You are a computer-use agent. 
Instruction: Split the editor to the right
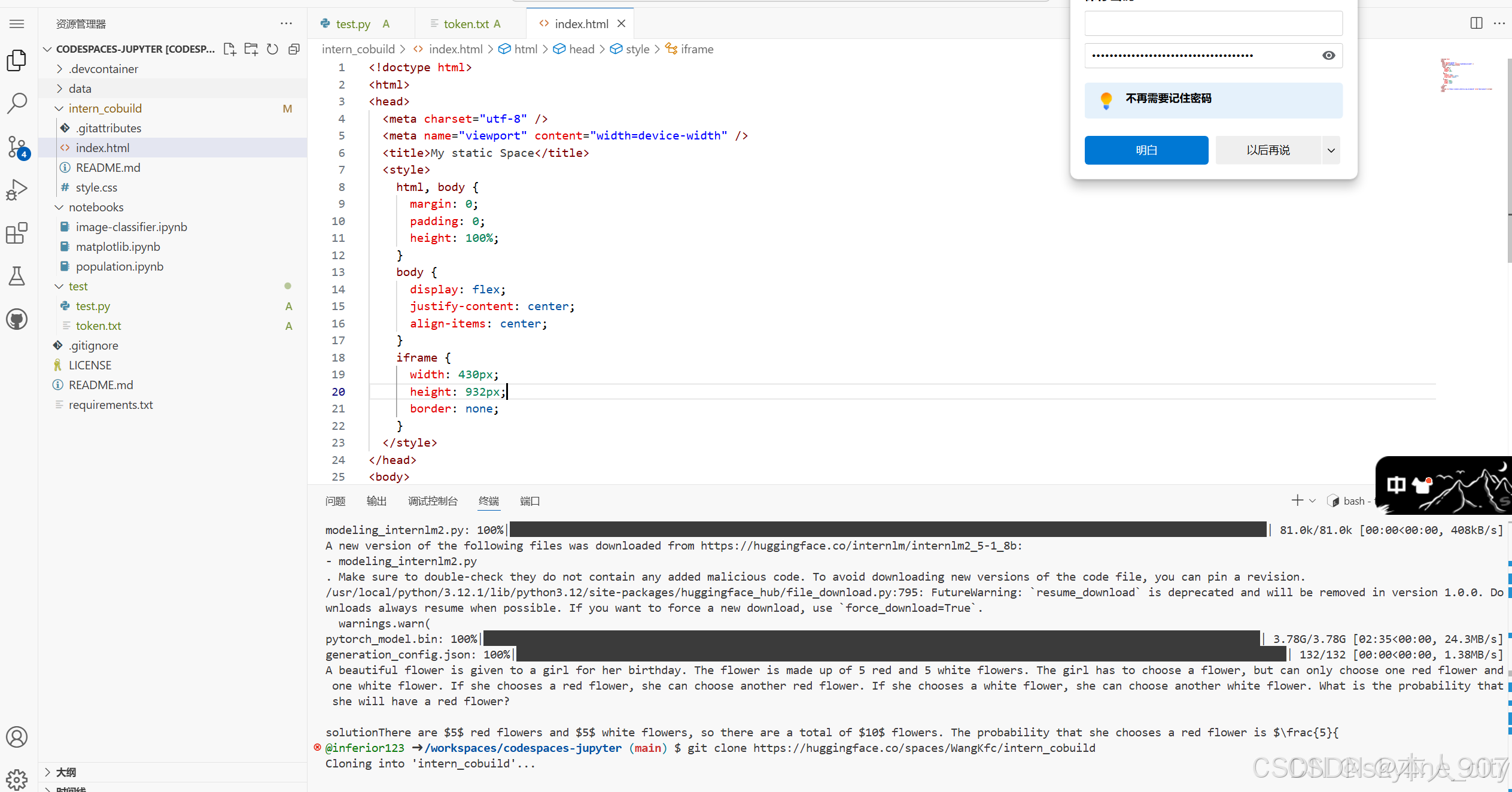coord(1476,23)
